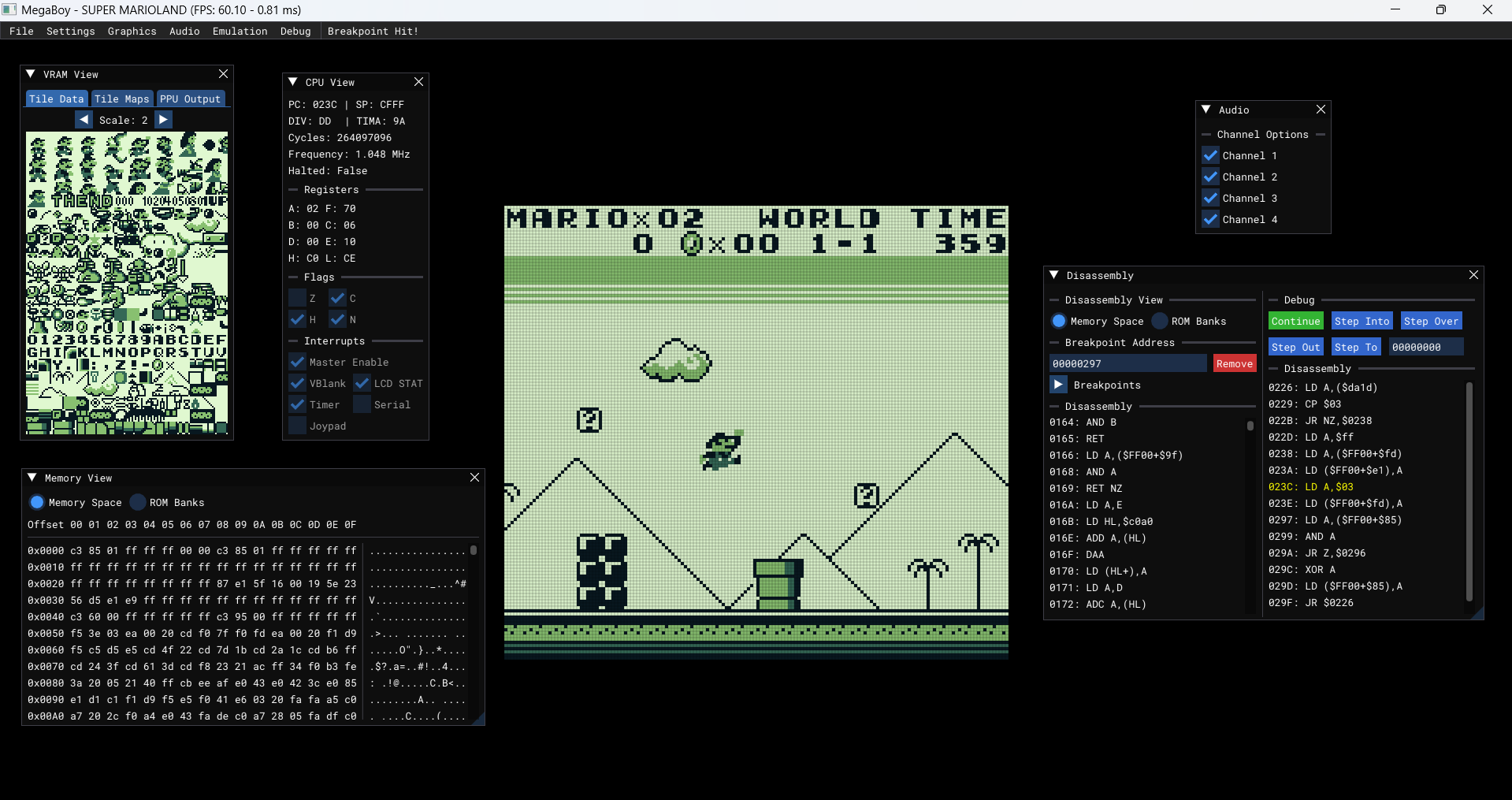Viewport: 1512px width, 800px height.
Task: Increase tile scale with right arrow
Action: click(x=163, y=120)
